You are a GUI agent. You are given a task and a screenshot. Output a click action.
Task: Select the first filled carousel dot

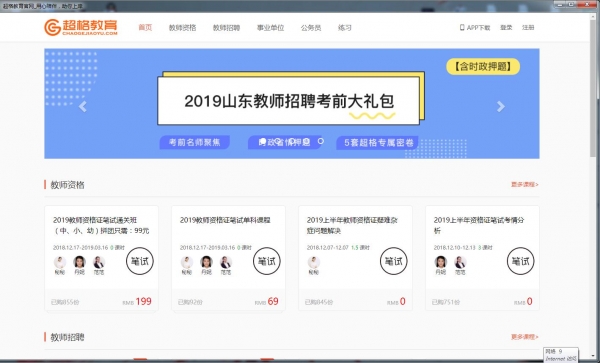click(262, 141)
